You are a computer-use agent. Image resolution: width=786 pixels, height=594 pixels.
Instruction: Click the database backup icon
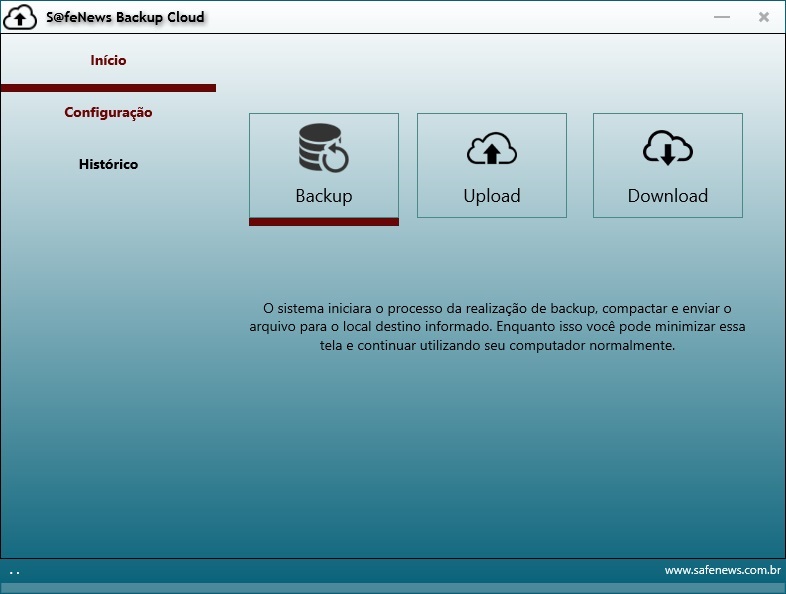[x=323, y=148]
